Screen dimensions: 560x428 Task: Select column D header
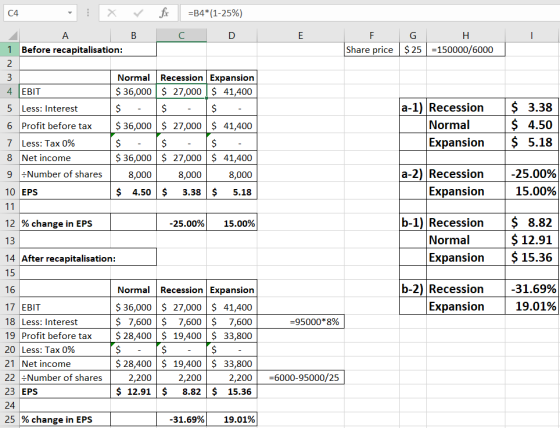tap(232, 36)
